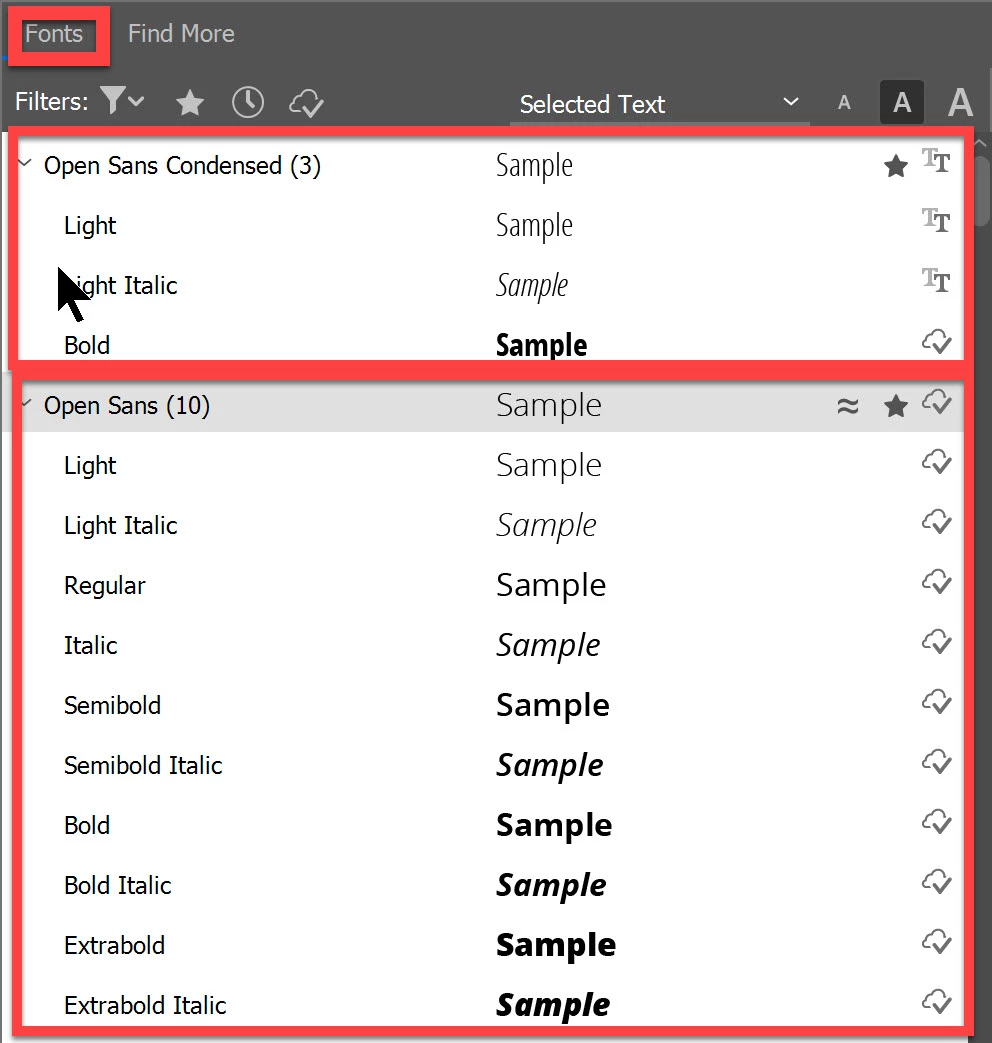Open the Selected Text sample dropdown
The width and height of the screenshot is (992, 1043).
(x=660, y=104)
